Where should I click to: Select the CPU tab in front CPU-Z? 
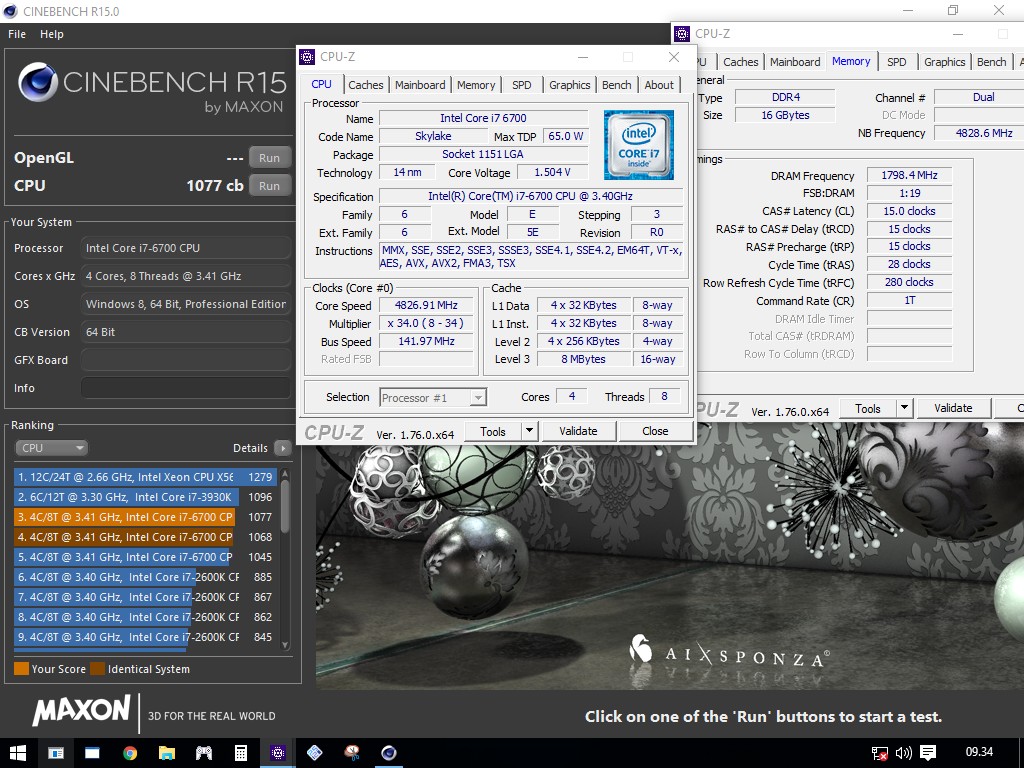(321, 84)
